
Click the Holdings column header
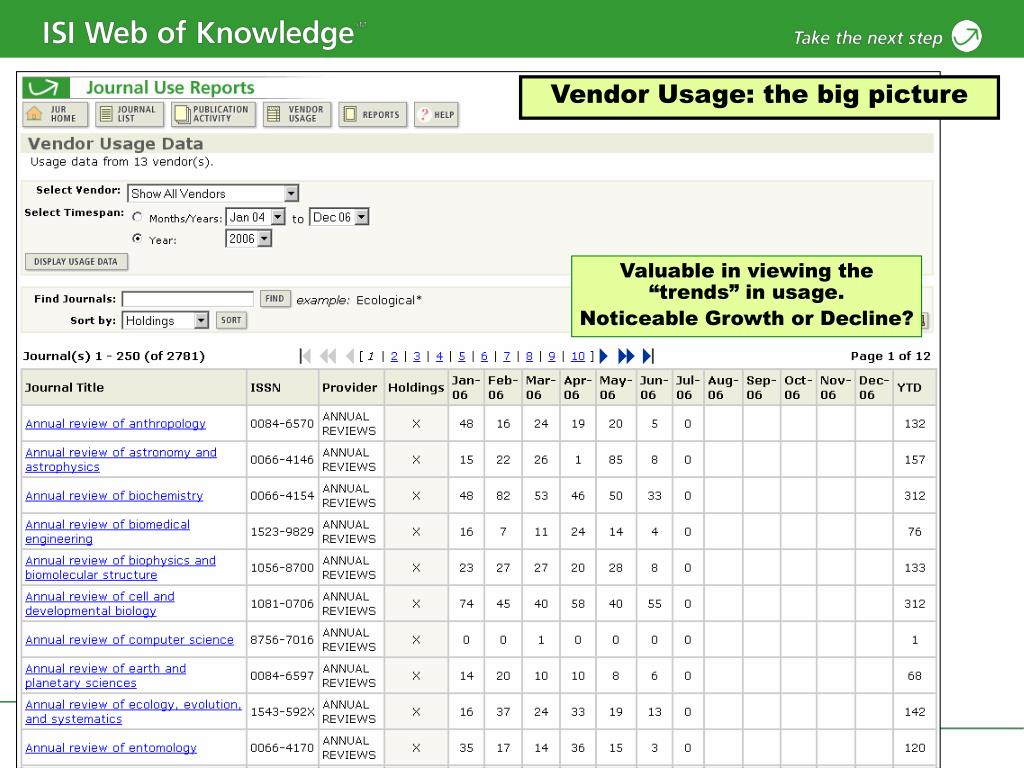[x=416, y=387]
